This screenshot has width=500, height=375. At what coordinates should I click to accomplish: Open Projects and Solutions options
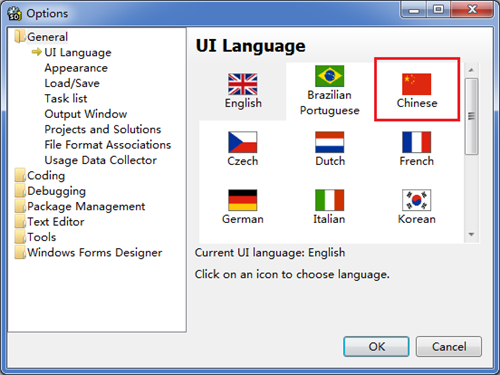[x=103, y=129]
